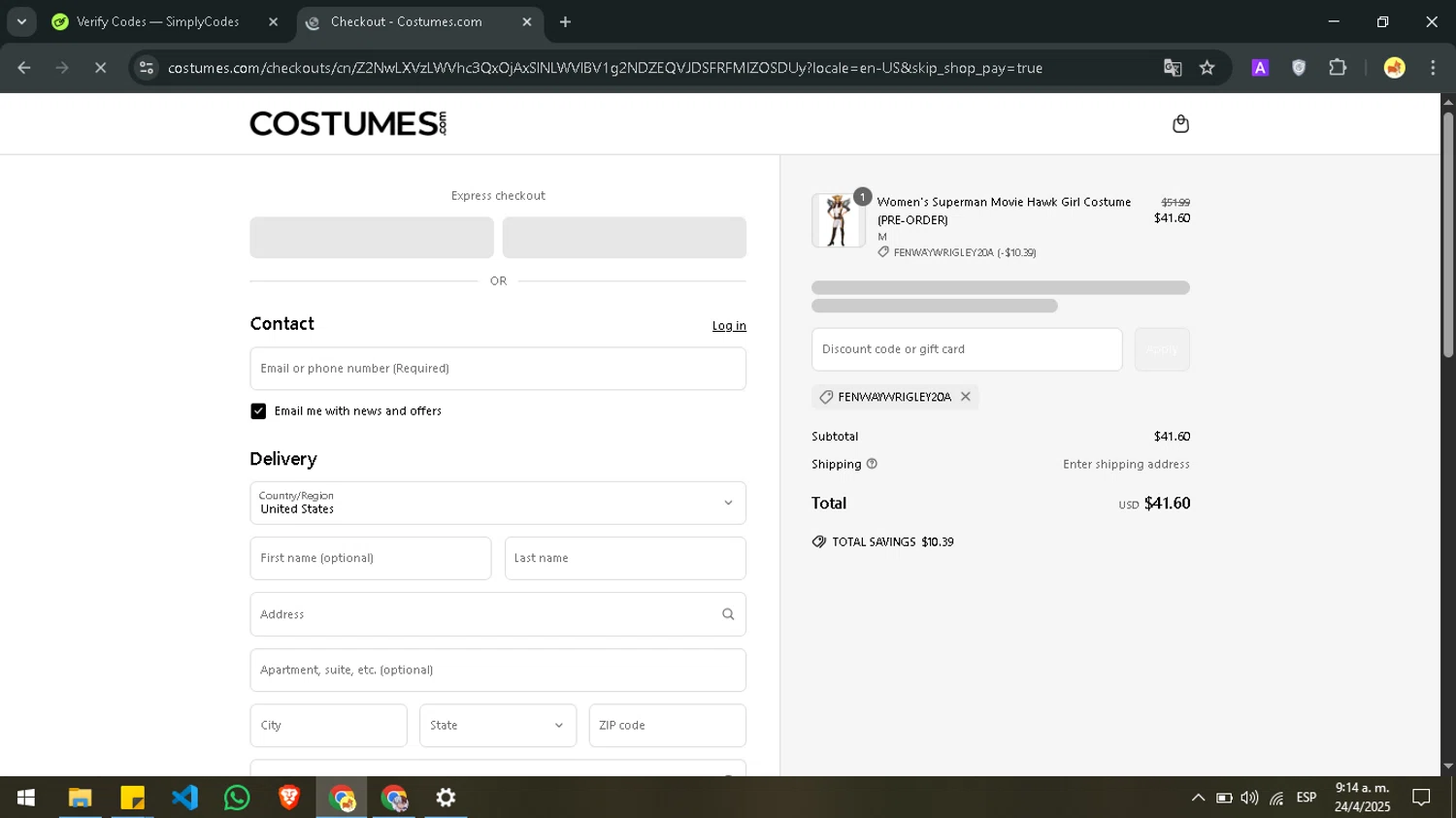This screenshot has width=1456, height=818.
Task: Click the first express checkout button
Action: click(372, 238)
